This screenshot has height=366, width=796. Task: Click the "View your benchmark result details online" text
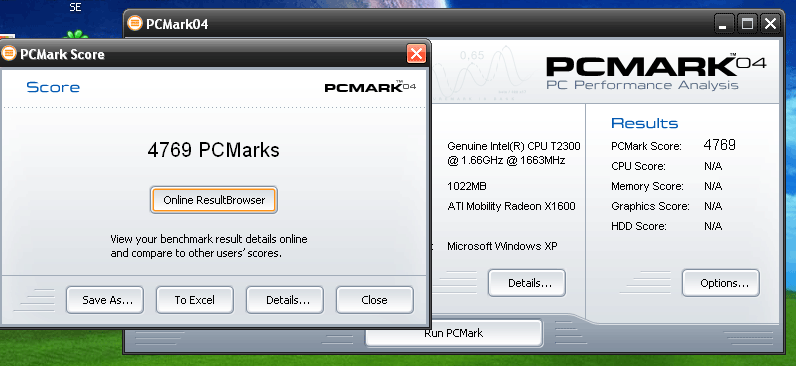click(209, 239)
